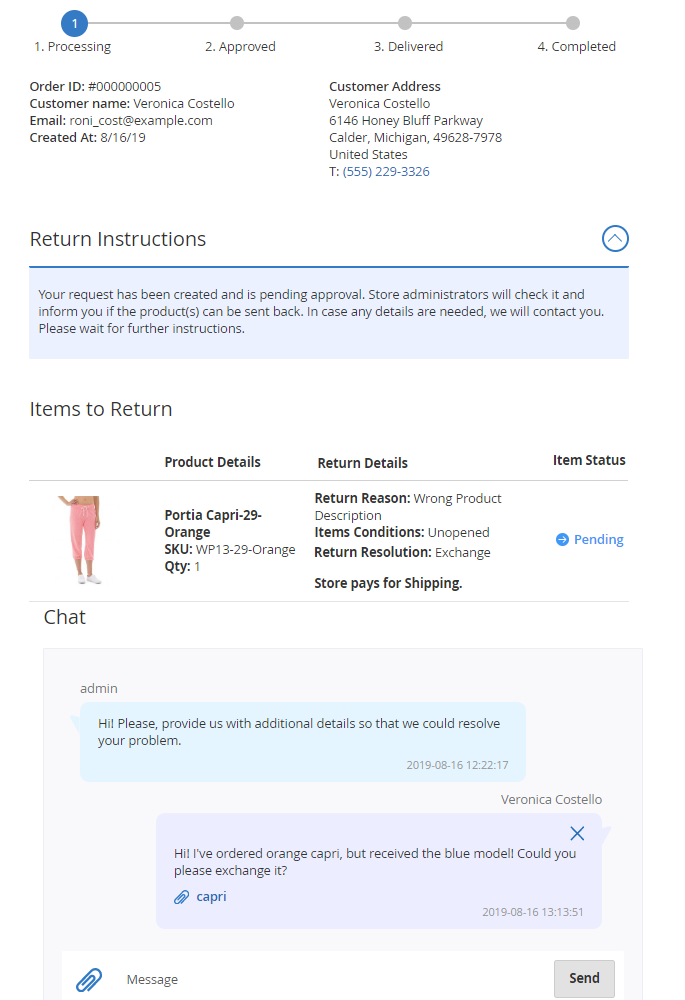Click Portia Capri-29-Orange product name
Viewport: 685px width, 1000px height.
click(x=213, y=523)
